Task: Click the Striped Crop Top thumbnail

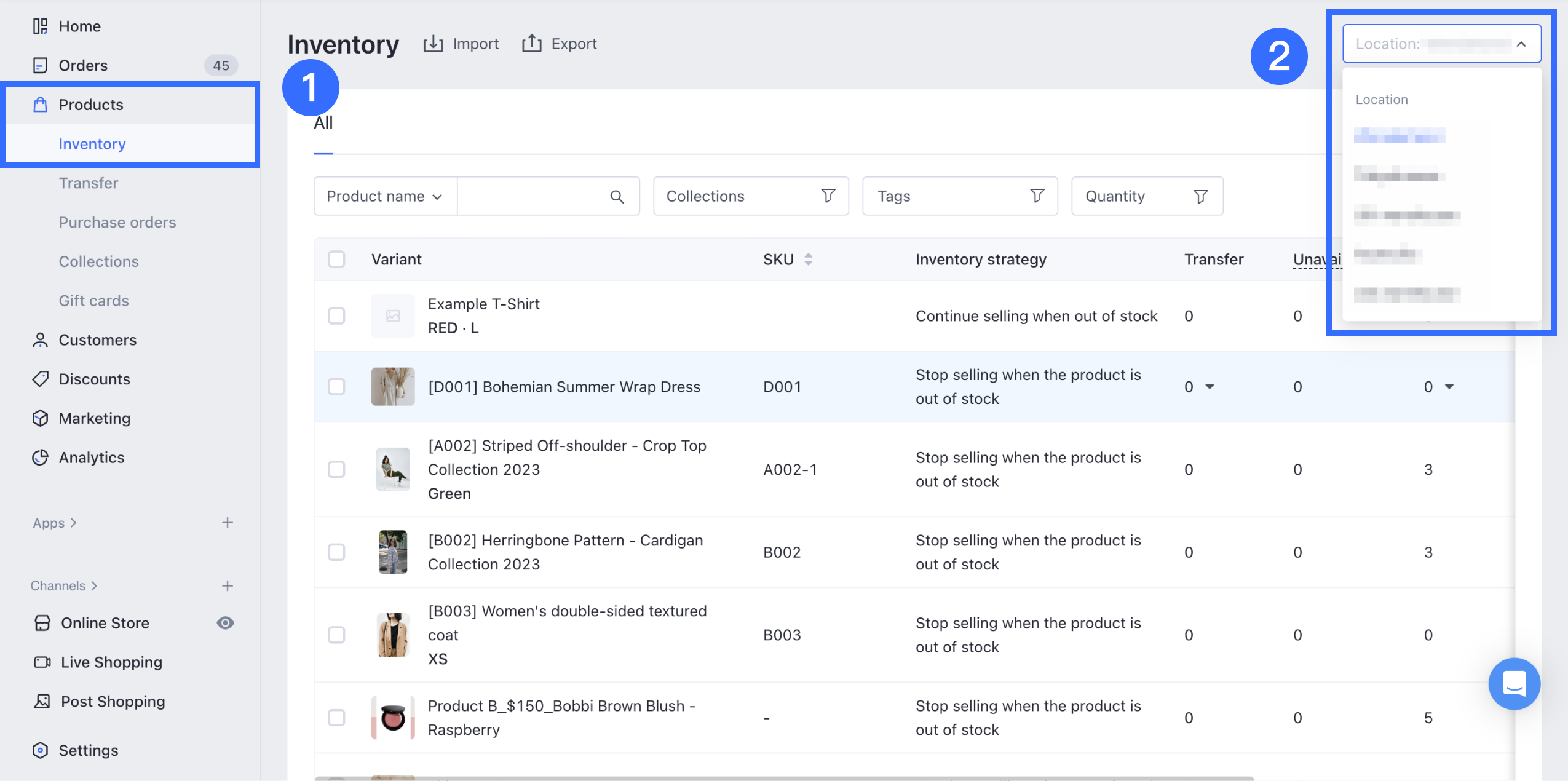Action: (393, 469)
